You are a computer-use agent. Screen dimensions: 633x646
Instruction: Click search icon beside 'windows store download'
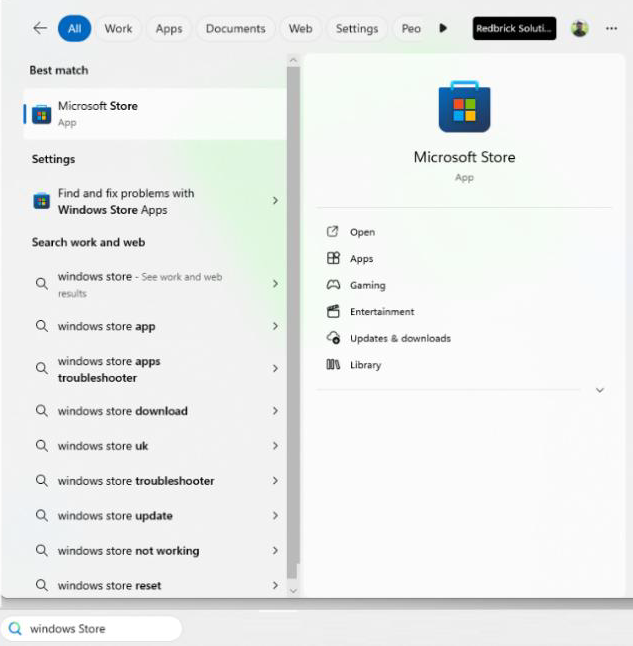click(42, 410)
